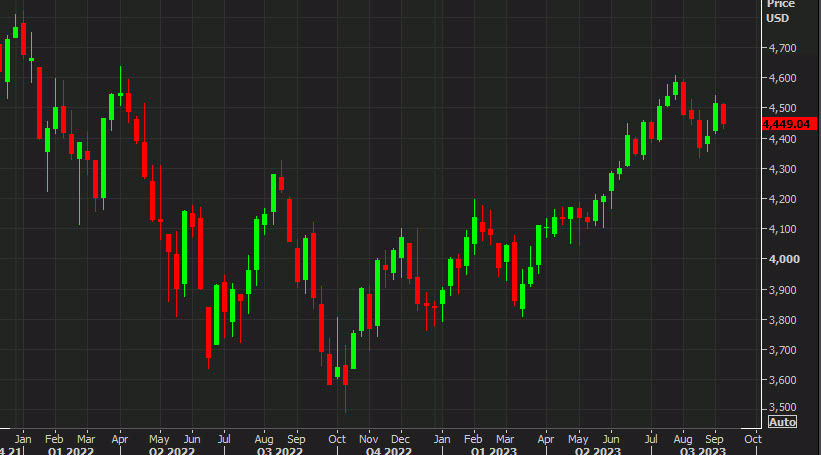Click the 4,600 price axis label
The width and height of the screenshot is (821, 455).
pos(782,79)
